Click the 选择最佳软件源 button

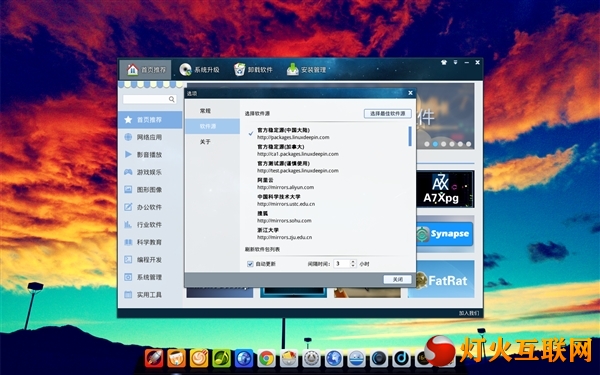tap(388, 114)
